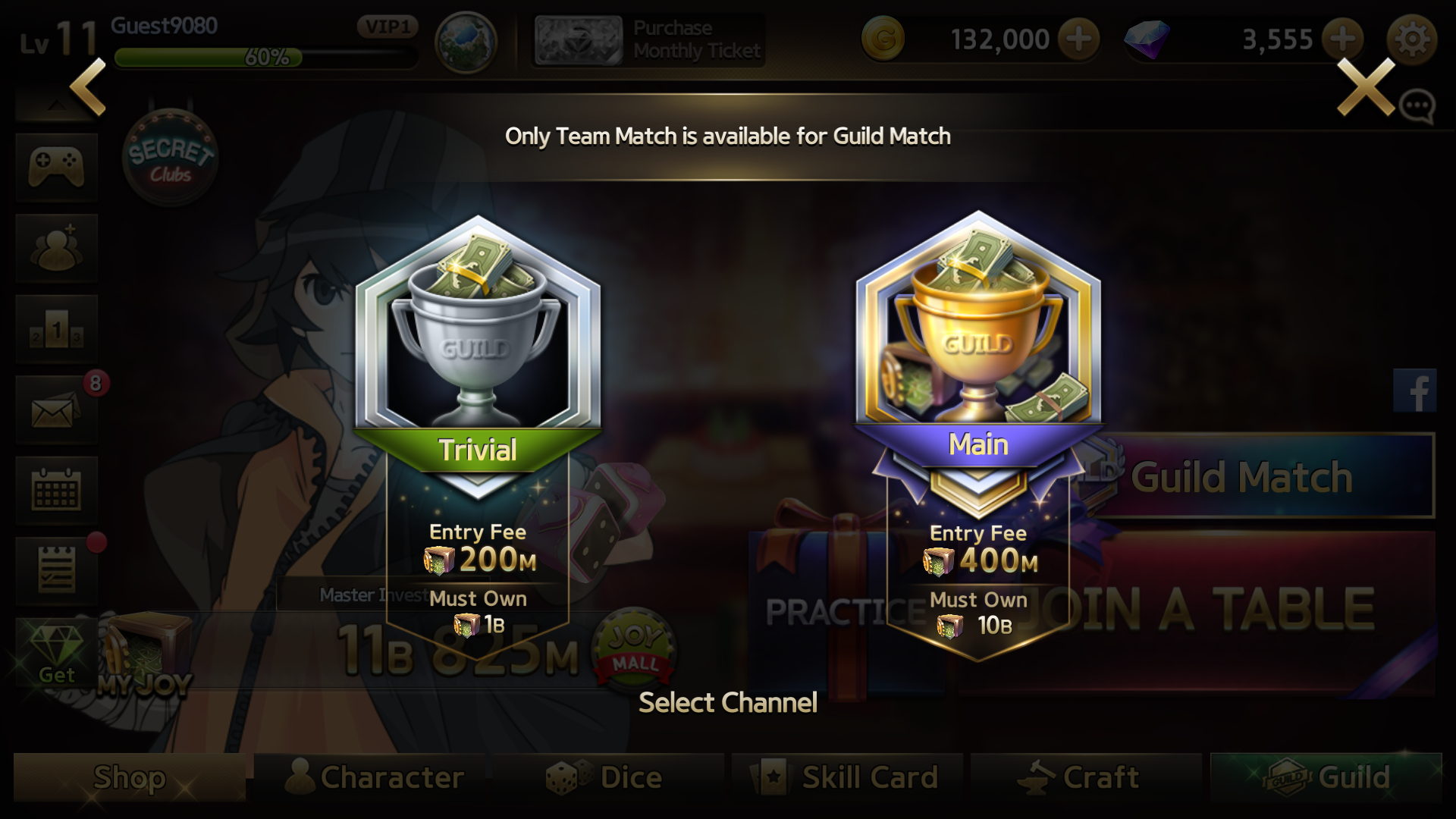Open the ranking podium icon
The height and width of the screenshot is (819, 1456).
tap(56, 330)
